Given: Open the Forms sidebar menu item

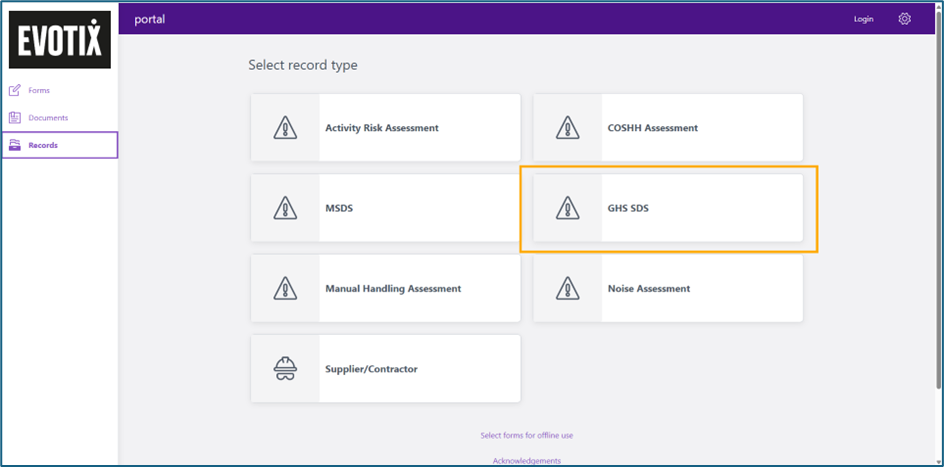Looking at the screenshot, I should point(39,90).
